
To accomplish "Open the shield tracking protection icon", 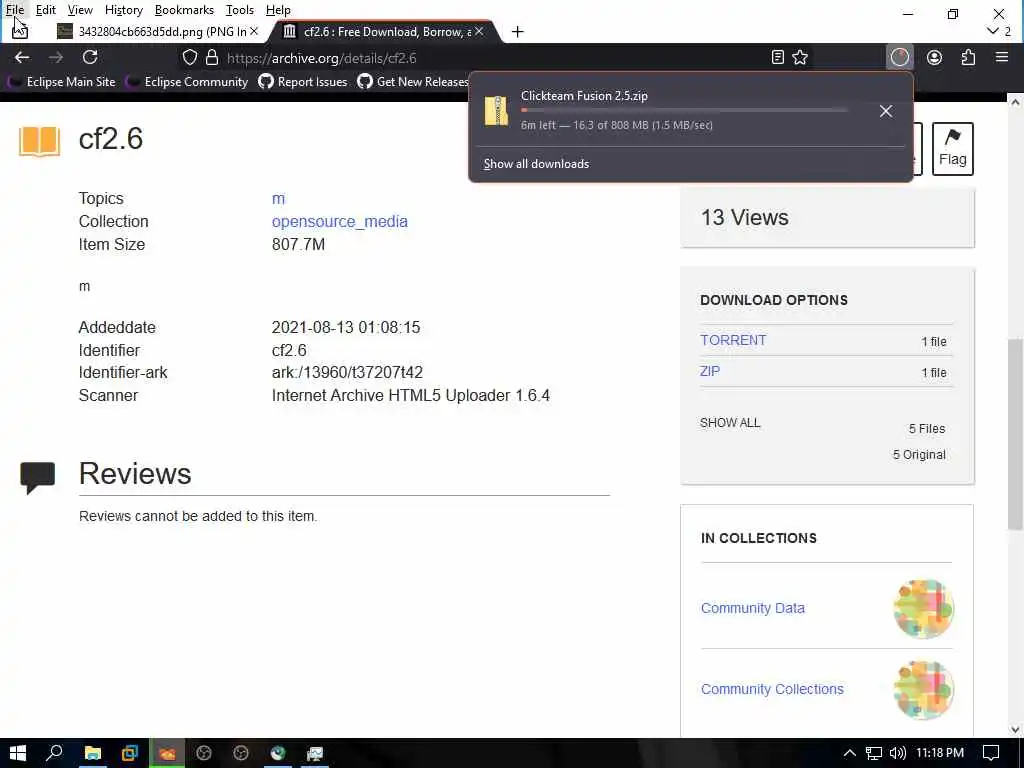I will tap(189, 57).
